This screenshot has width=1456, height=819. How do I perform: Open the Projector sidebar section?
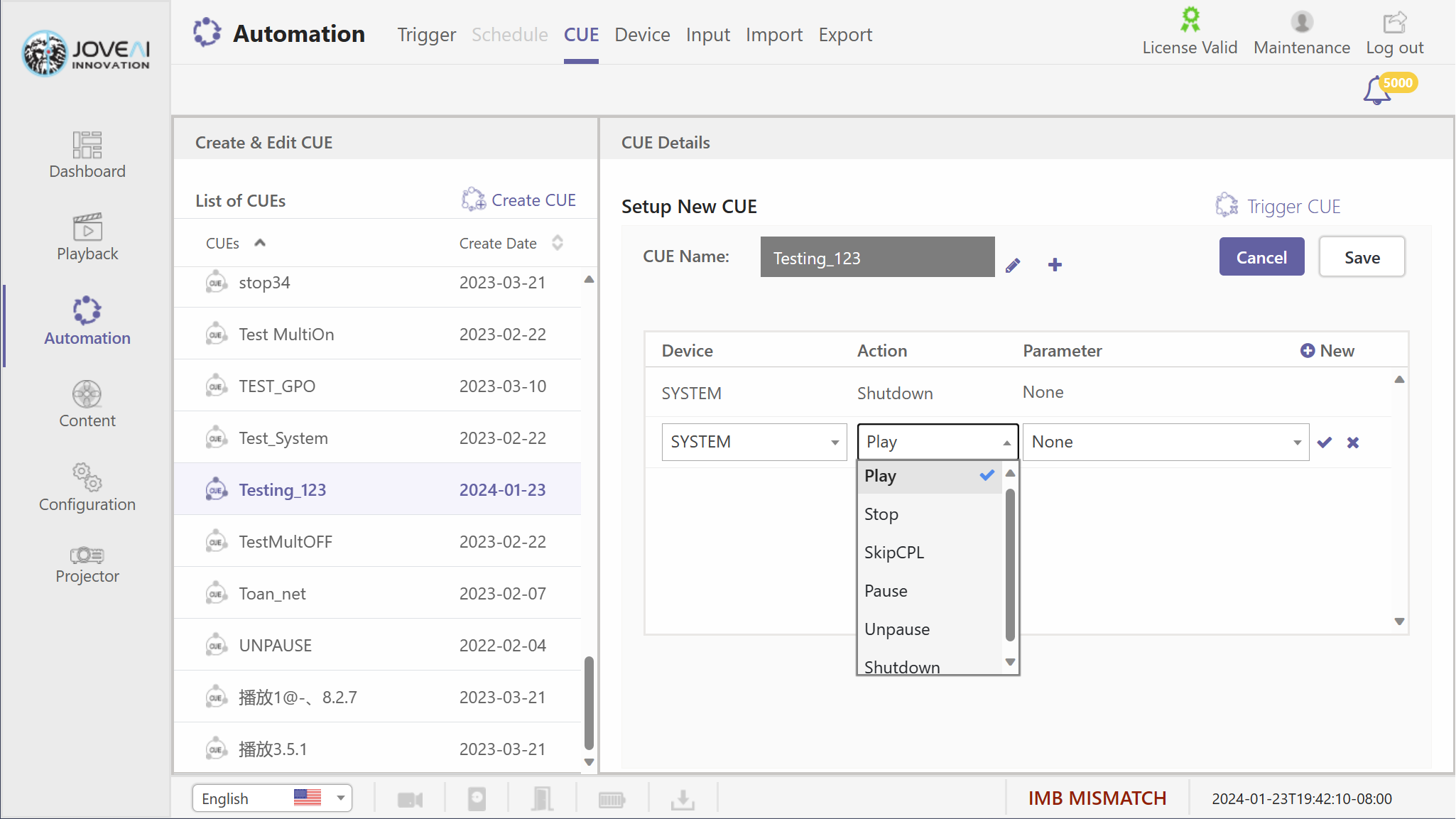click(87, 565)
